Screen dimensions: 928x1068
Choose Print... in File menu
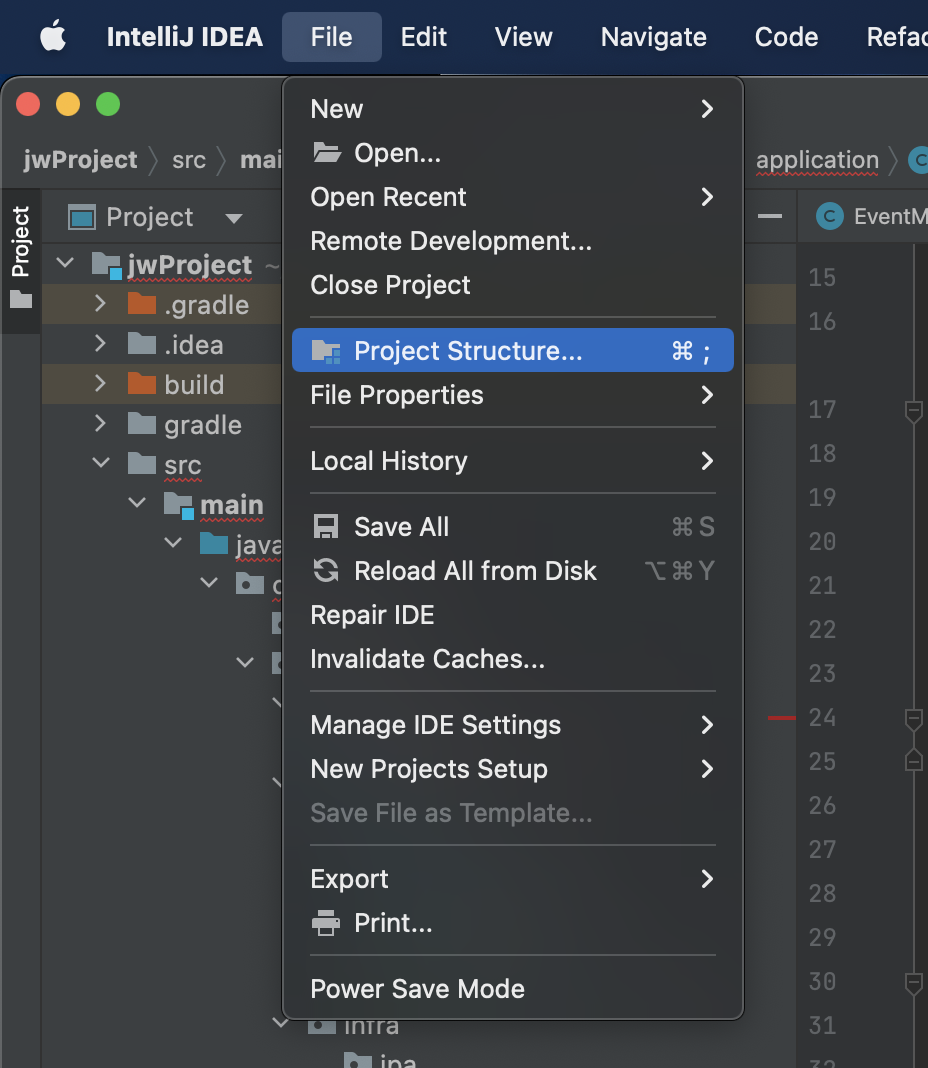512,924
